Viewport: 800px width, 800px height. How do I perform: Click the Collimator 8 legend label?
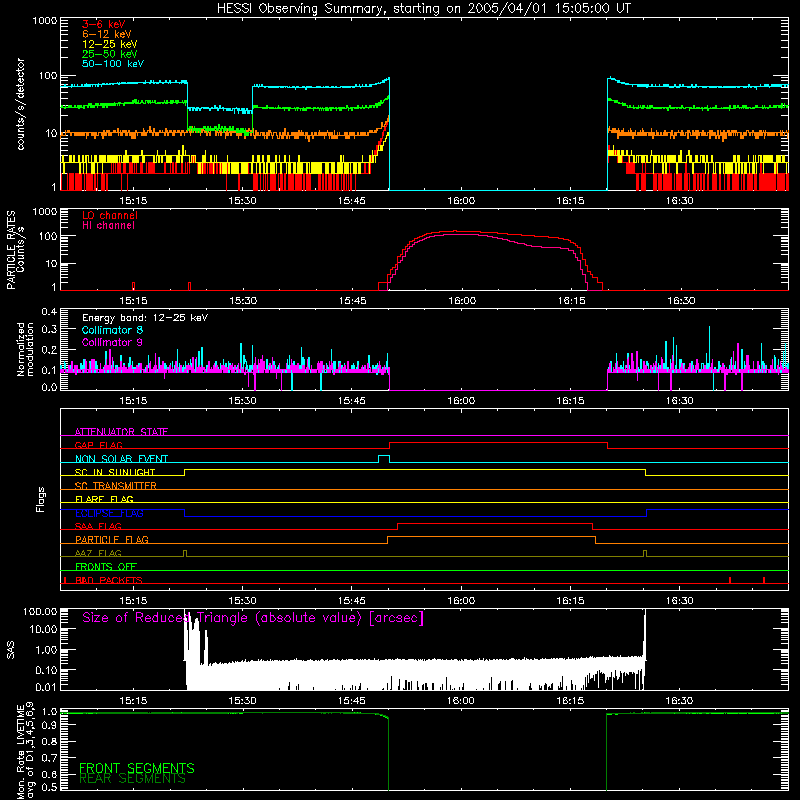[x=112, y=330]
